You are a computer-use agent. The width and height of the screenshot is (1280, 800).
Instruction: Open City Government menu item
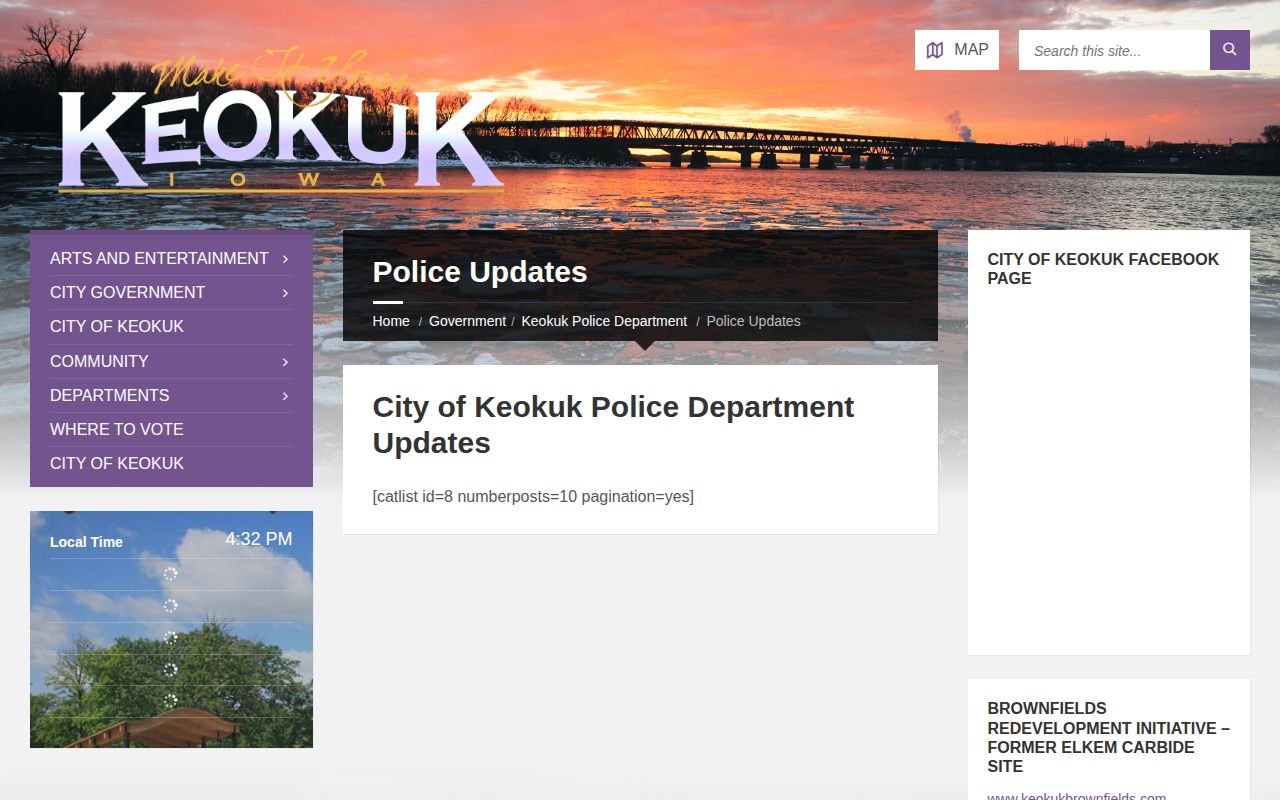(x=127, y=292)
